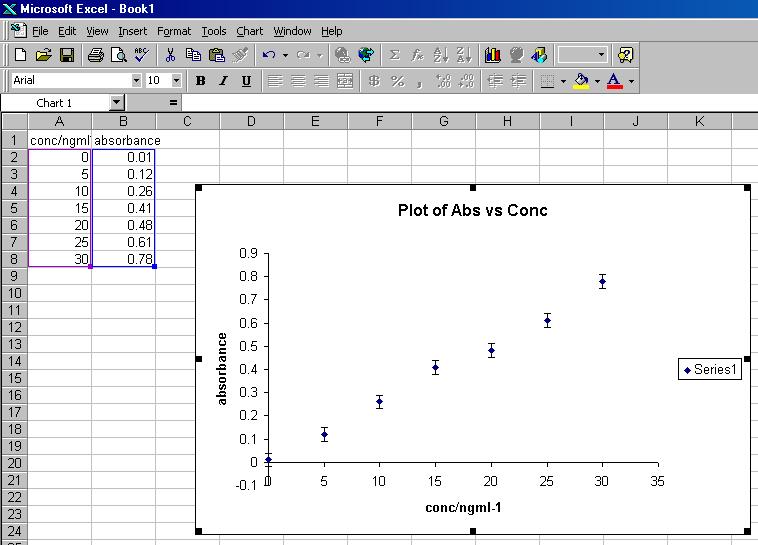Click the Font Color red A
Viewport: 758px width, 545px height.
pyautogui.click(x=614, y=81)
